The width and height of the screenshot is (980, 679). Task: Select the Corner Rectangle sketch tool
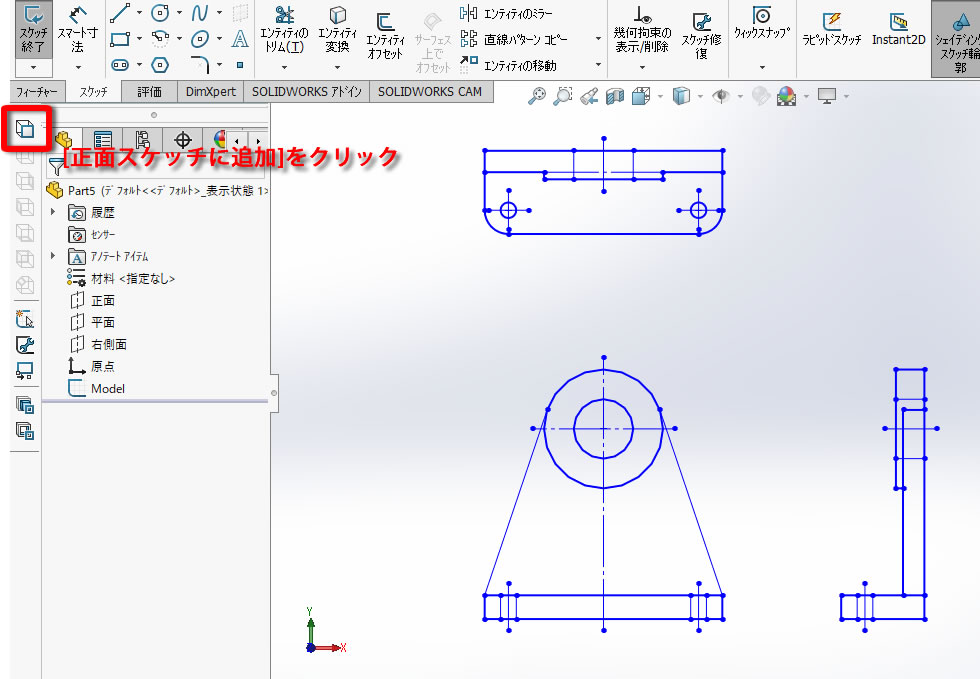pyautogui.click(x=120, y=39)
